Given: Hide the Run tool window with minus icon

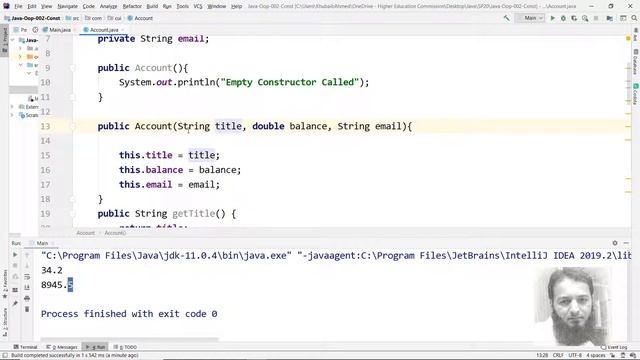Looking at the screenshot, I should [626, 243].
